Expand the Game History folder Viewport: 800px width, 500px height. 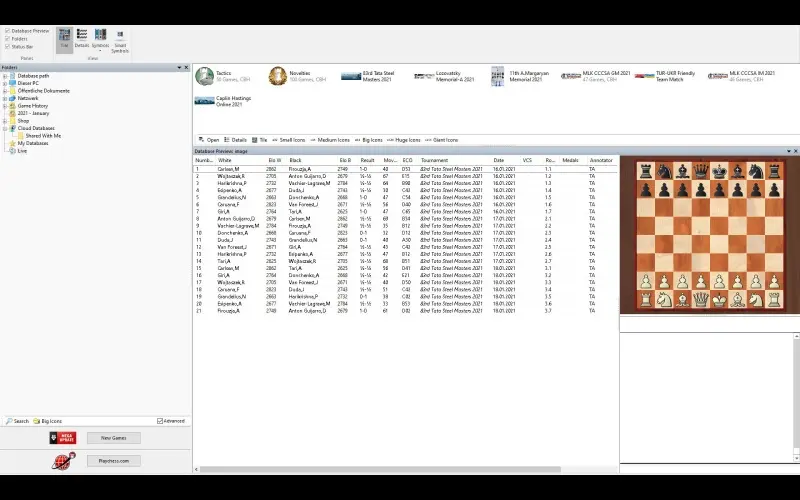[5, 106]
